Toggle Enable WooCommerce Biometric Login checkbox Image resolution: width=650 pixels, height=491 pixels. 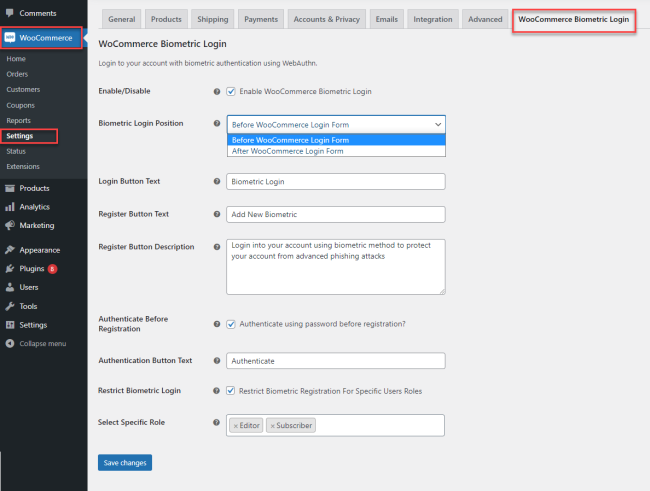[x=231, y=91]
